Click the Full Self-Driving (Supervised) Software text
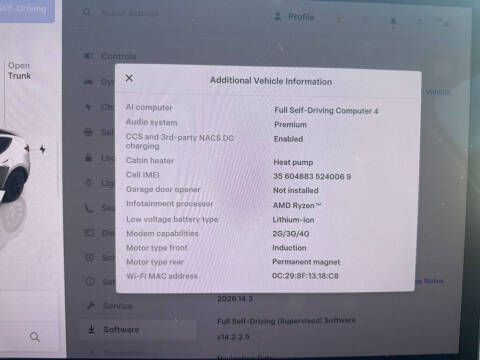 tap(286, 321)
